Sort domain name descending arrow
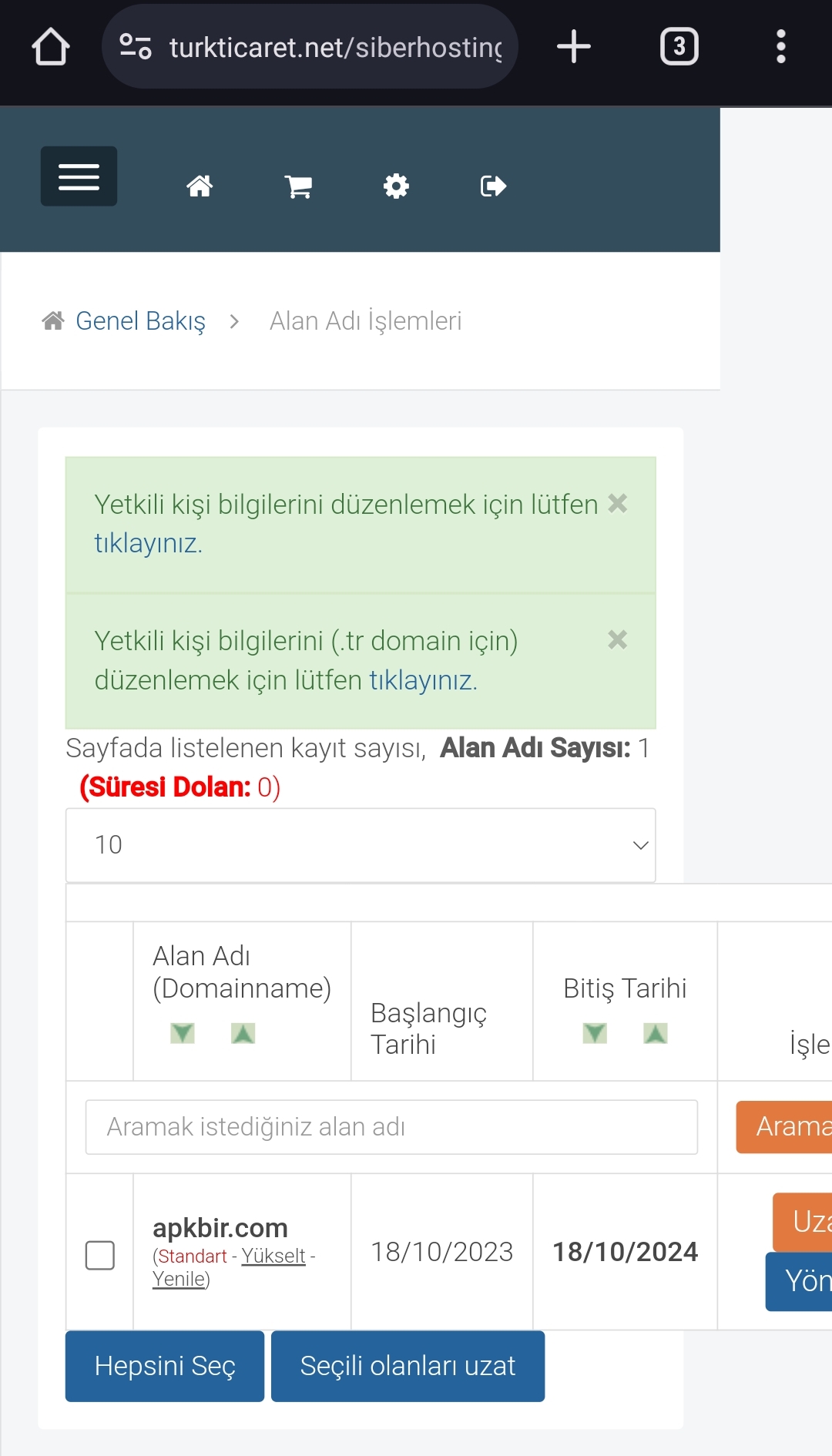Image resolution: width=832 pixels, height=1456 pixels. pos(183,1033)
